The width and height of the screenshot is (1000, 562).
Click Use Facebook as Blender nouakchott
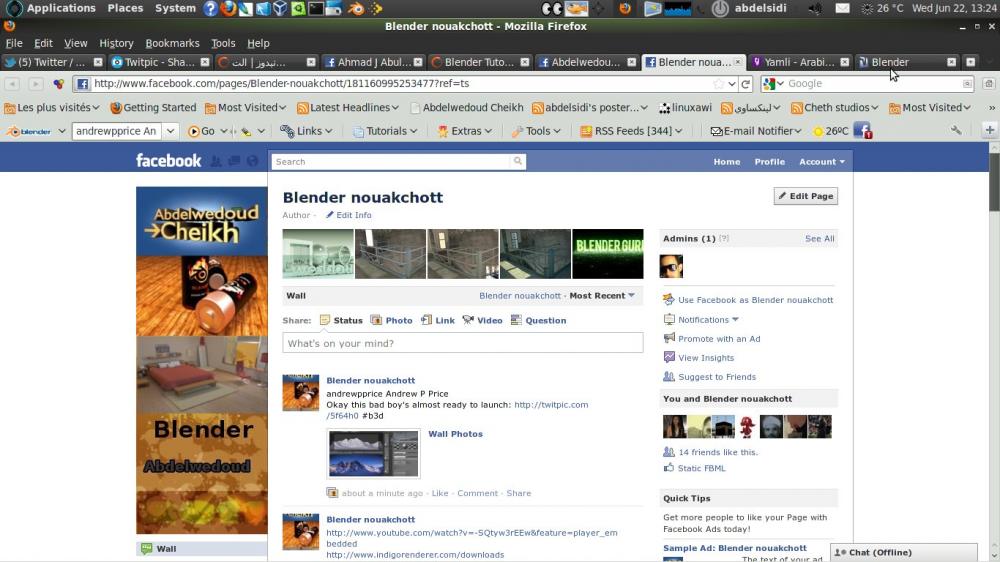[x=755, y=300]
